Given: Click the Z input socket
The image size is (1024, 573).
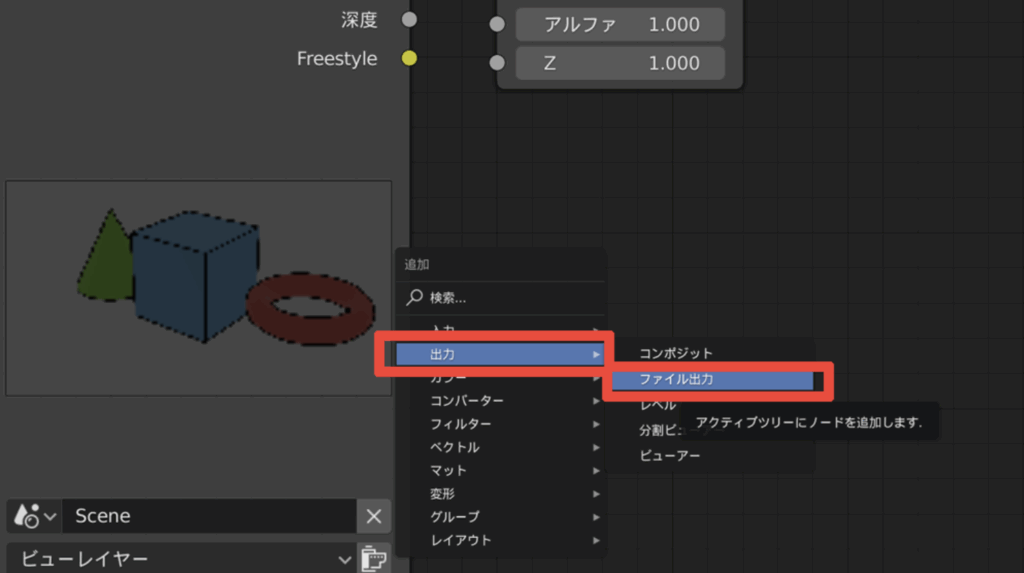Looking at the screenshot, I should tap(497, 63).
